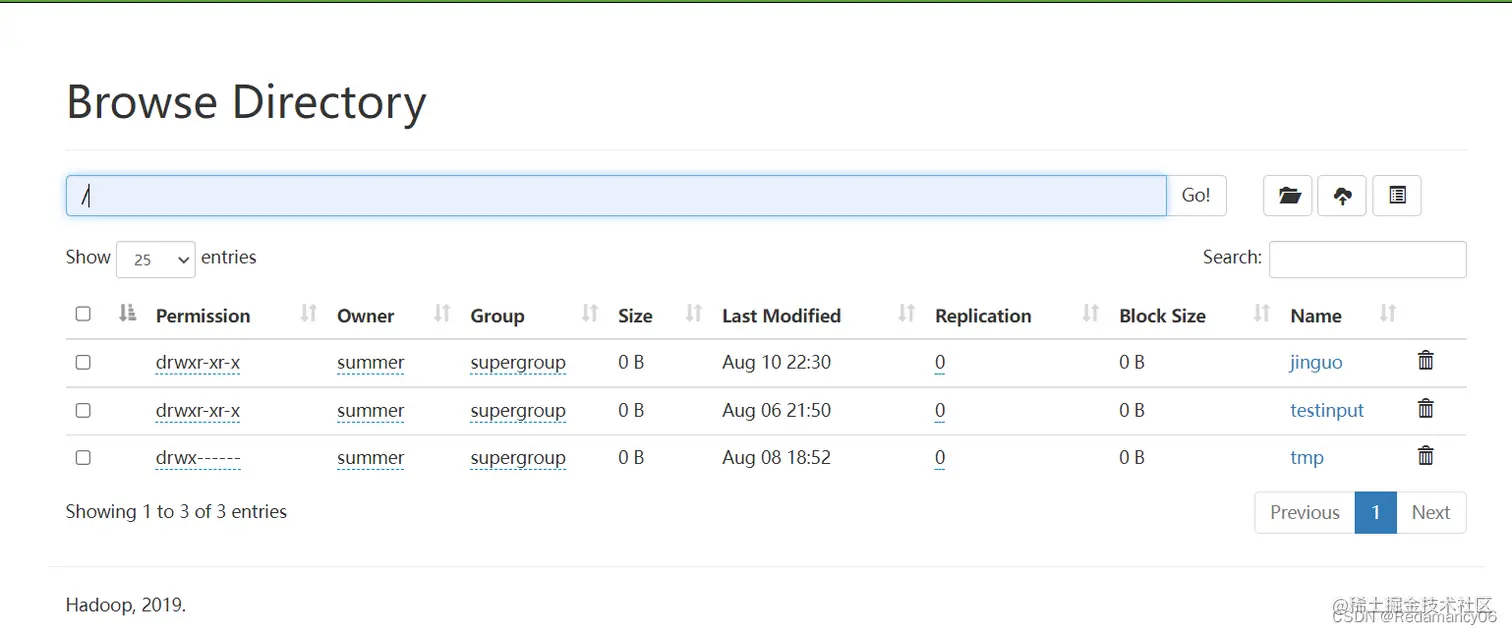
Task: Check the box for the tmp row
Action: click(x=83, y=457)
